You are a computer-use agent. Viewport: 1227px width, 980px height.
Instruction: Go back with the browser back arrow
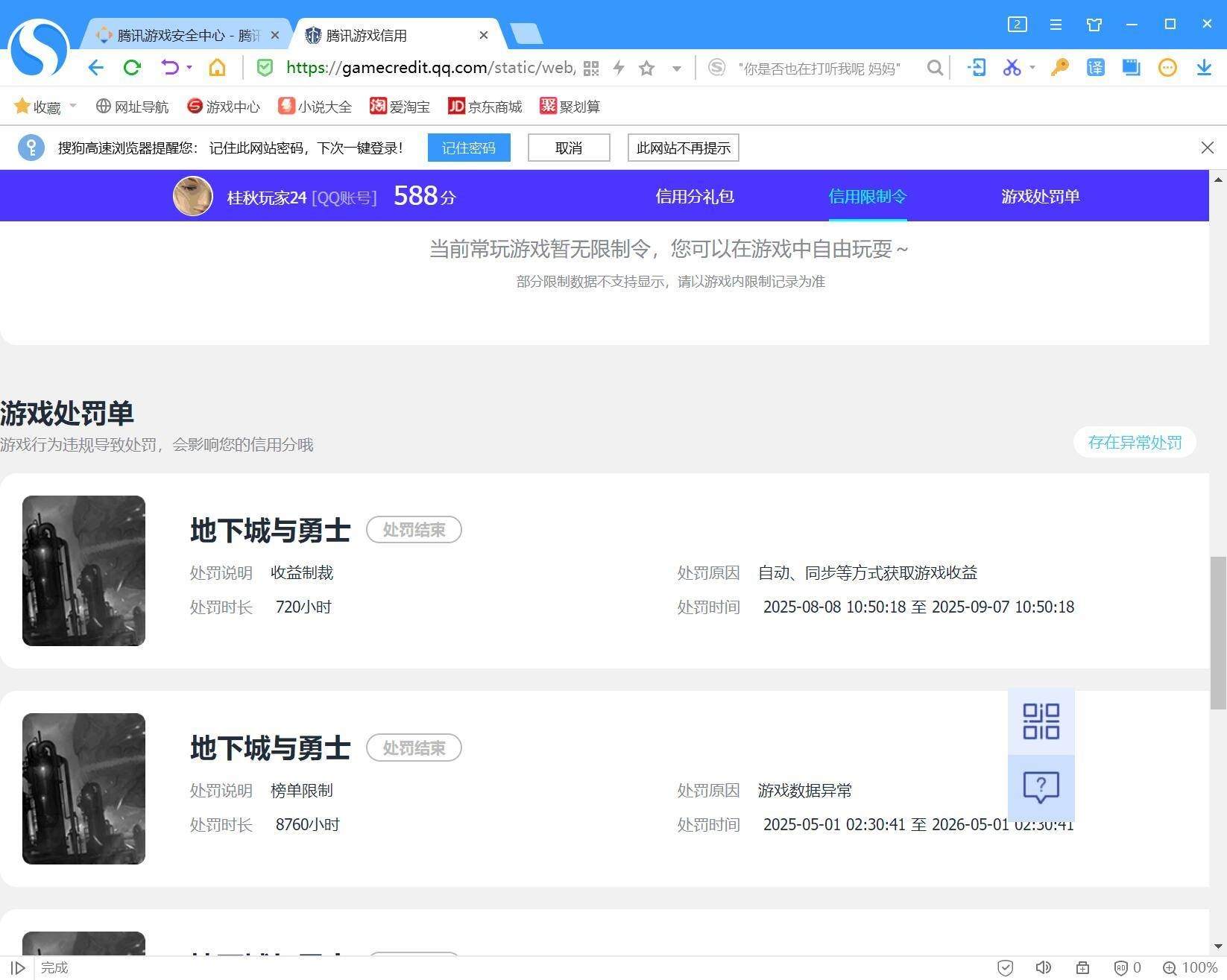click(x=95, y=68)
